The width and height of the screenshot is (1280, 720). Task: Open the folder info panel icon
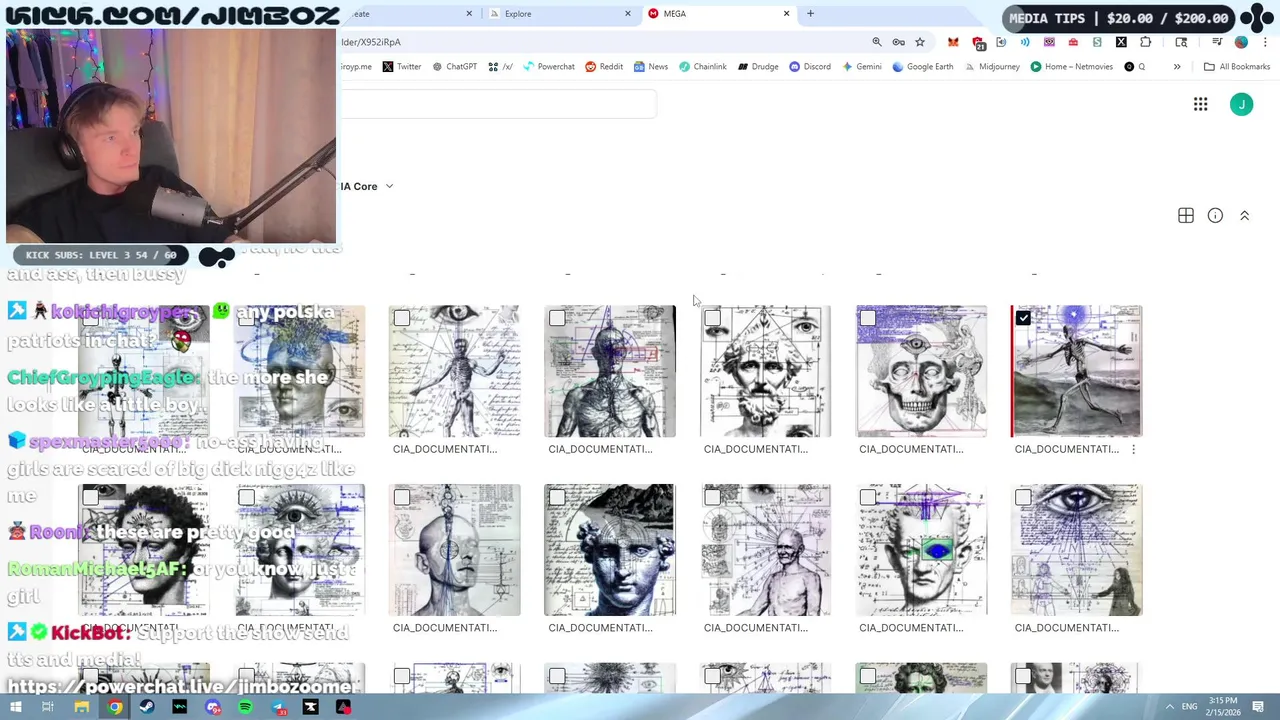click(x=1215, y=216)
